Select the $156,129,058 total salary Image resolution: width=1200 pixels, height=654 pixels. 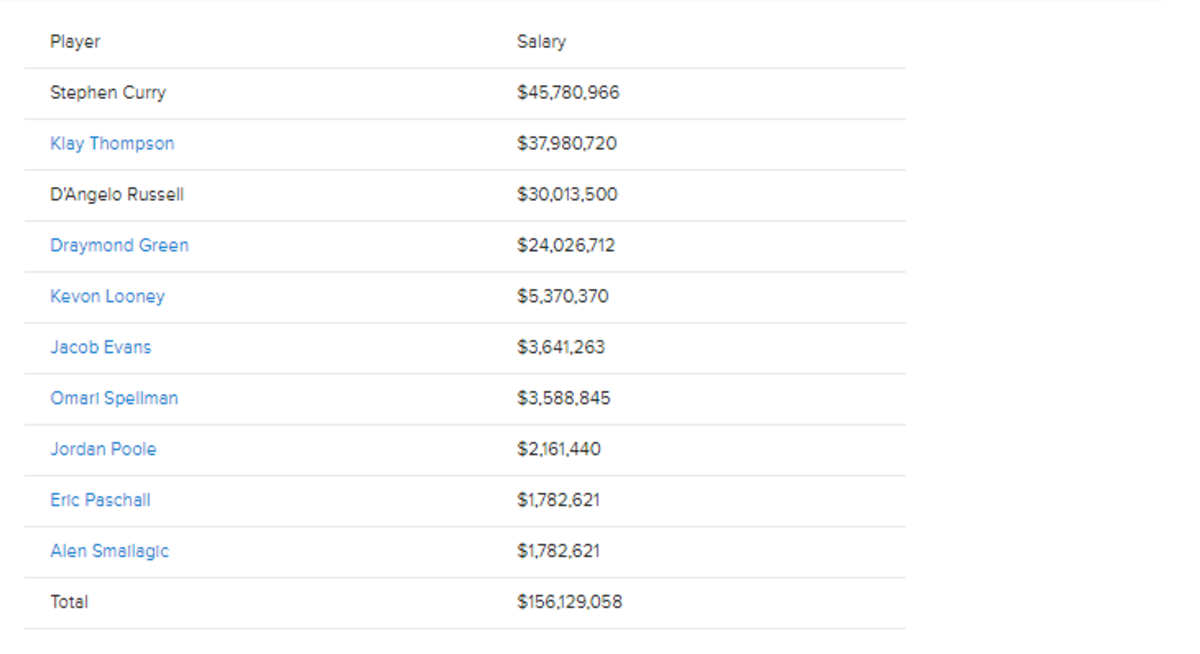pyautogui.click(x=569, y=603)
